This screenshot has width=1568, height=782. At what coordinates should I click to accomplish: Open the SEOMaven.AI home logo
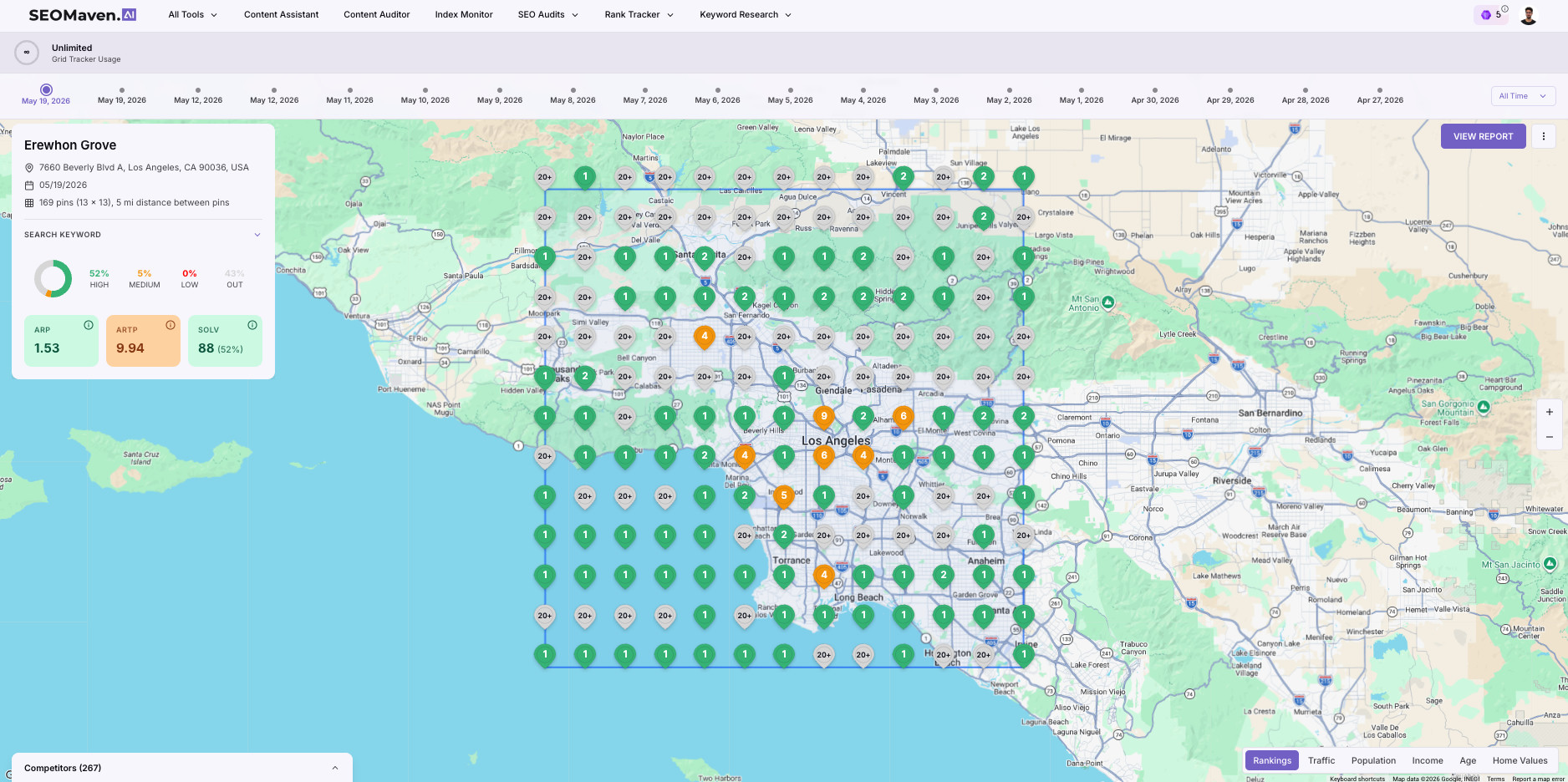(x=82, y=14)
